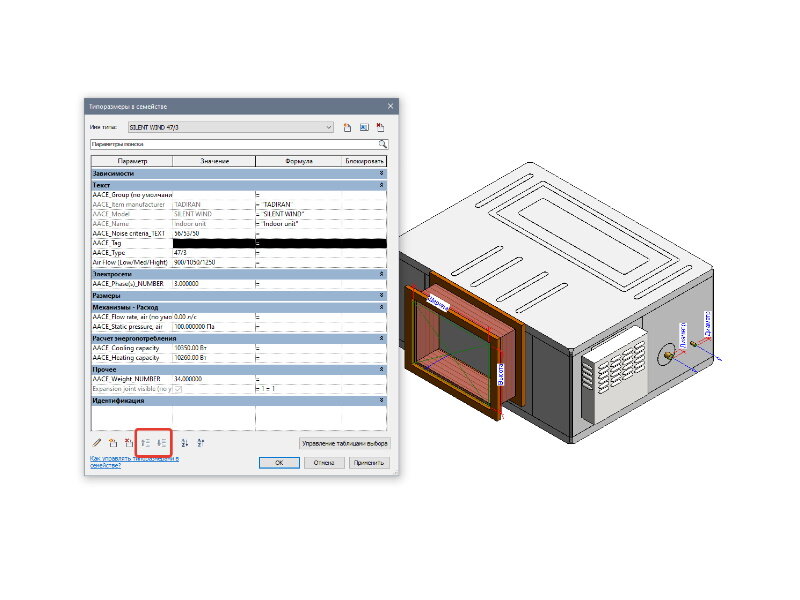This screenshot has width=800, height=600.
Task: Click the AACE_Type value 47/3
Action: click(x=214, y=253)
